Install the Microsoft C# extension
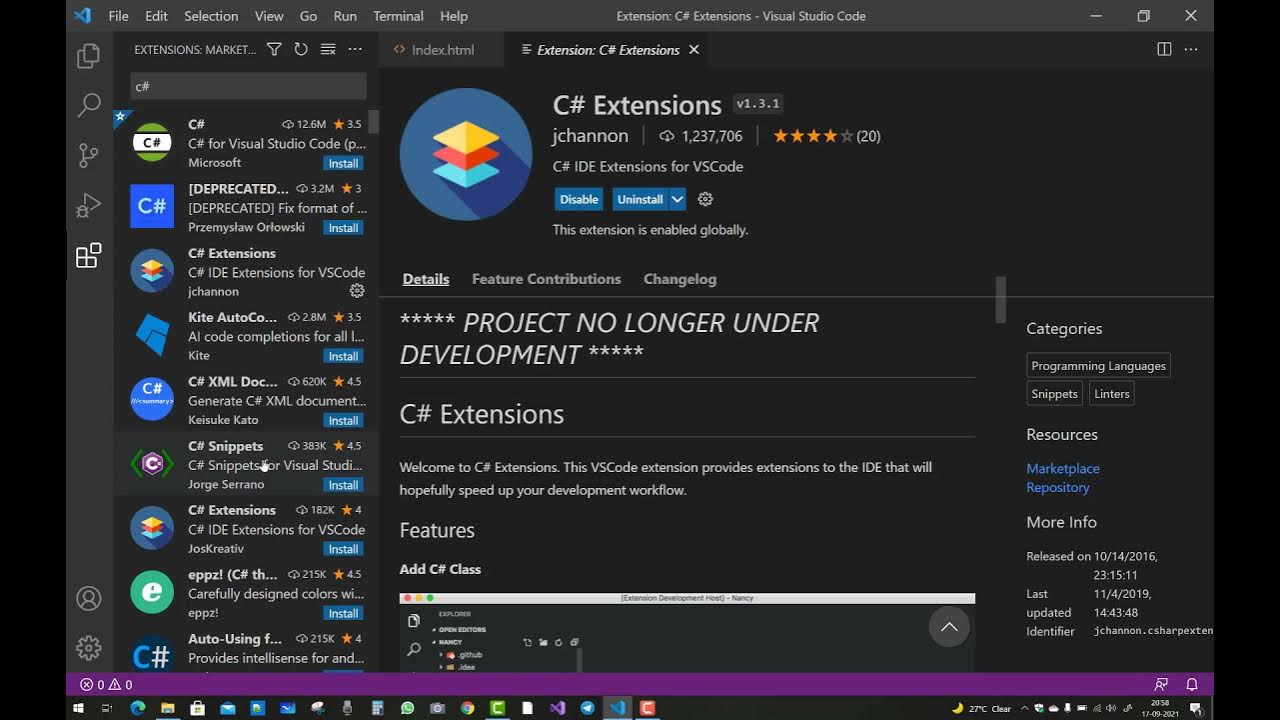Image resolution: width=1280 pixels, height=720 pixels. click(x=343, y=163)
